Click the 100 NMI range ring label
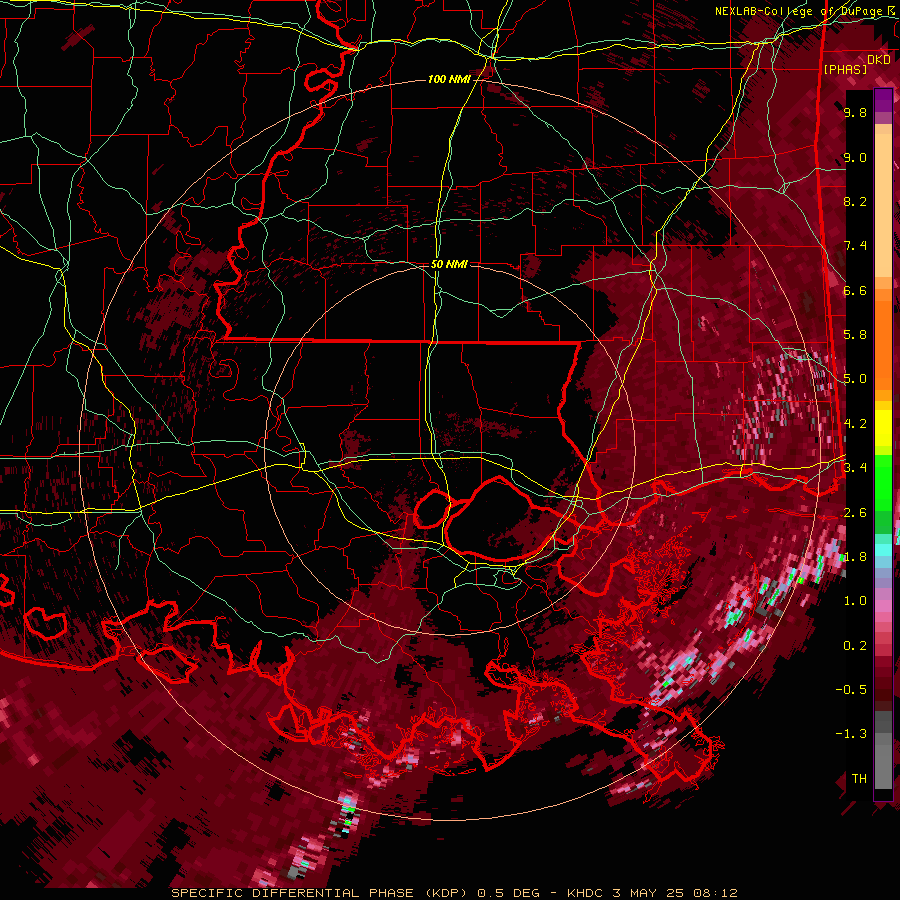Image resolution: width=900 pixels, height=900 pixels. point(449,79)
